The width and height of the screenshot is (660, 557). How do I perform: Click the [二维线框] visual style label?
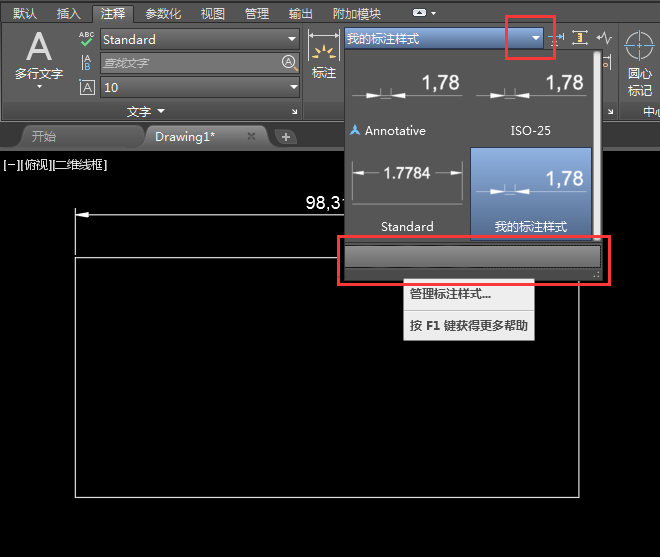coord(80,165)
